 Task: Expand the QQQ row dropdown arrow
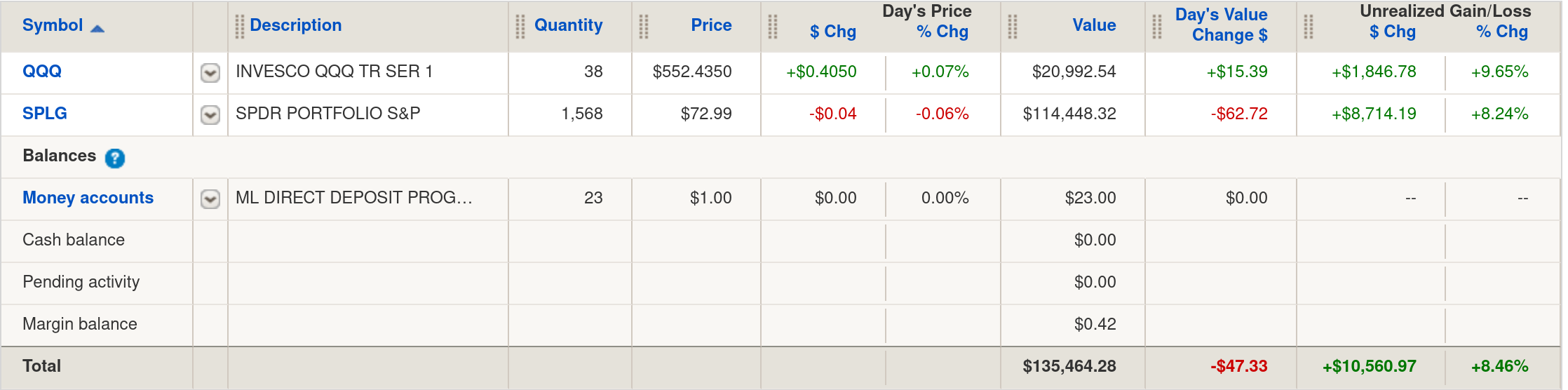click(x=210, y=72)
